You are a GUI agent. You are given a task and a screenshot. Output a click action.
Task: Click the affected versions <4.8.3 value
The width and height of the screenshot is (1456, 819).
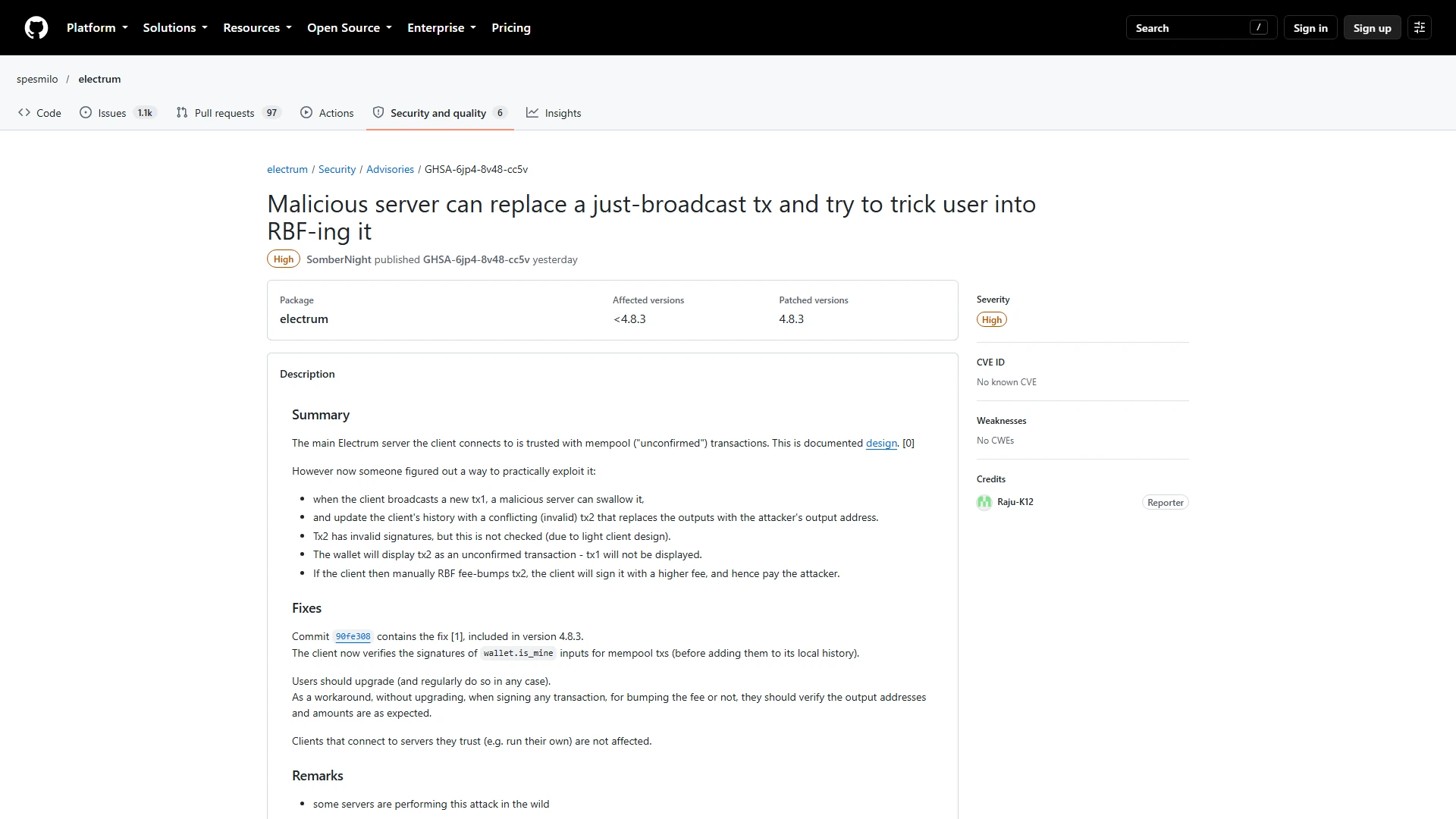click(x=629, y=319)
